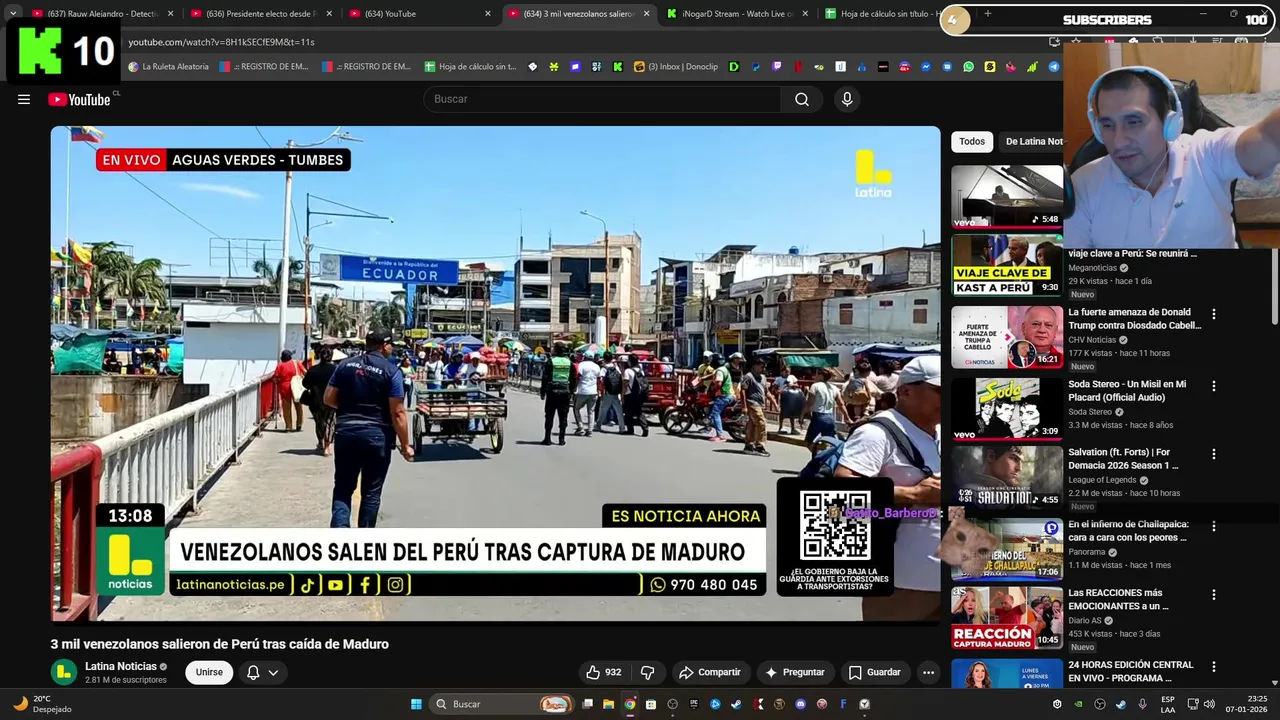Viewport: 1280px width, 720px height.
Task: Open the weather widget 20°C Despejado
Action: (x=44, y=704)
